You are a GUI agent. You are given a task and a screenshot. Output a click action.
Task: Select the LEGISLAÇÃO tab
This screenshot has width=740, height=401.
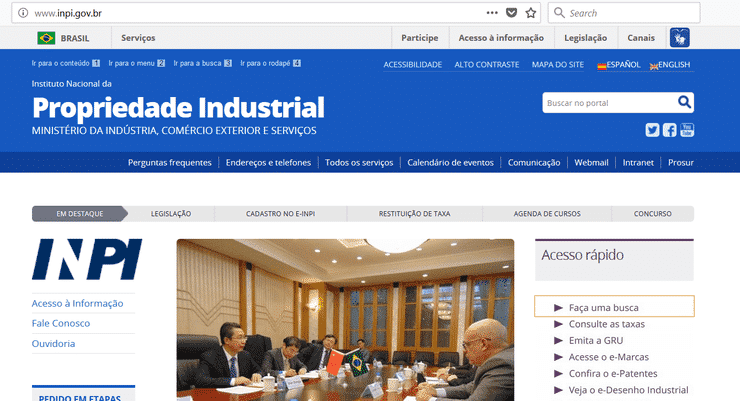tap(171, 214)
